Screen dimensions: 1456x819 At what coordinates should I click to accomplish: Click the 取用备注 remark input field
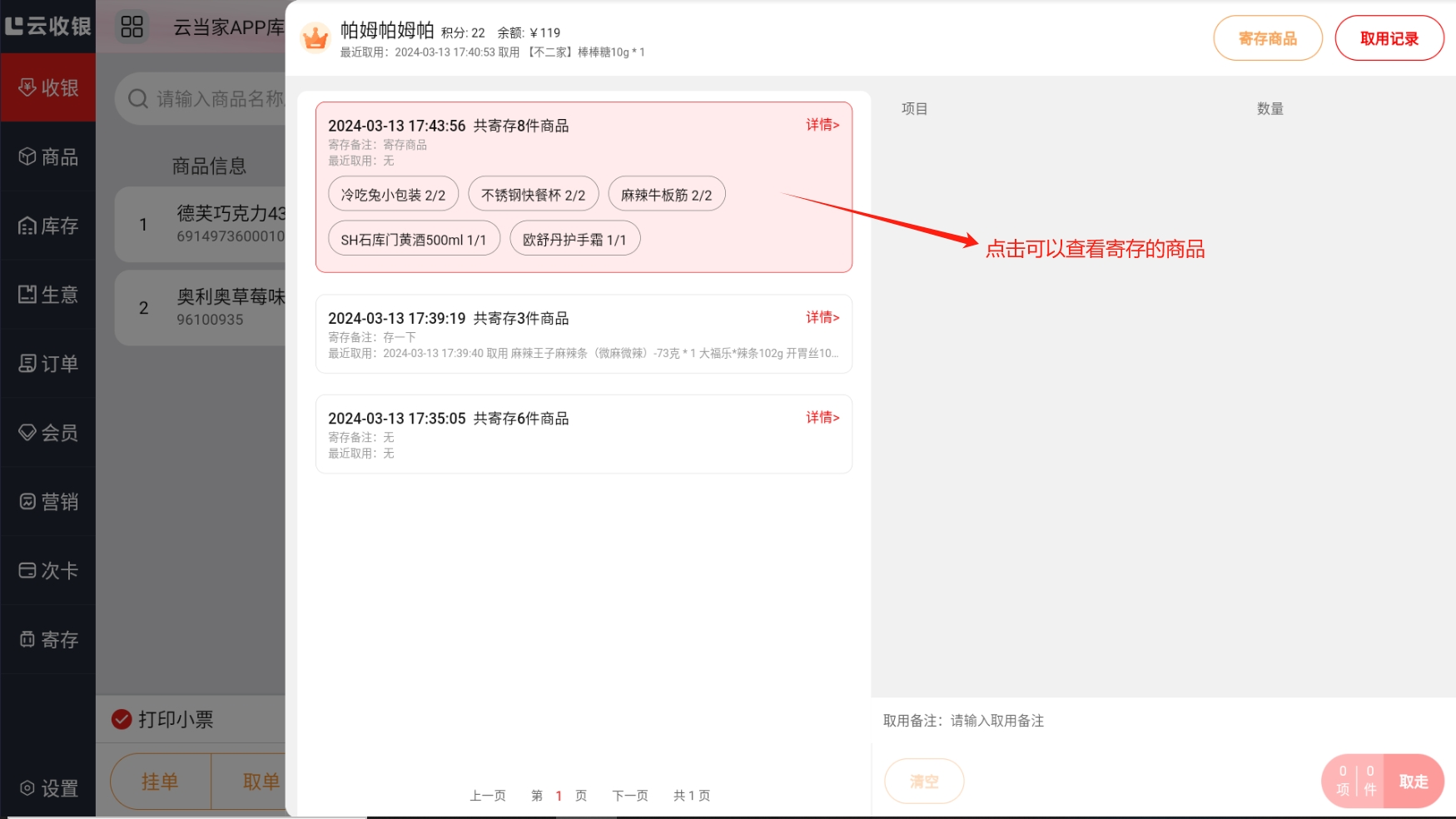click(1082, 721)
